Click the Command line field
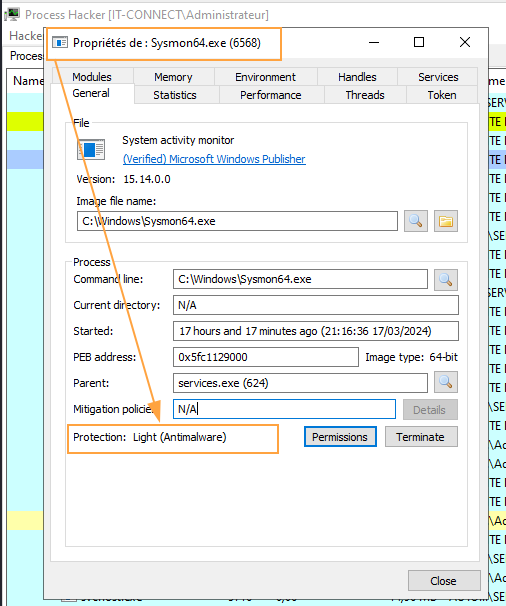Viewport: 506px width, 606px height. tap(300, 279)
